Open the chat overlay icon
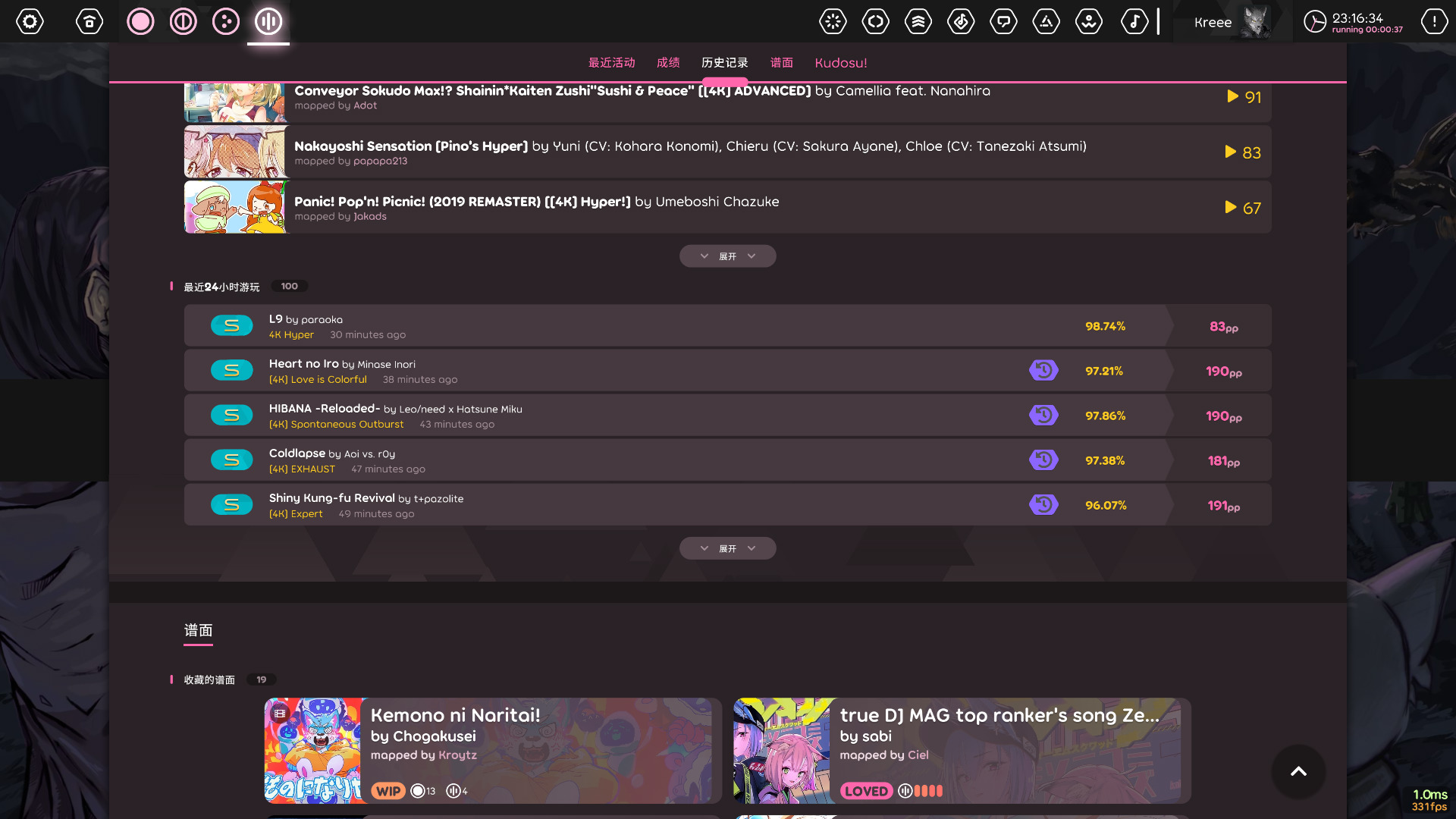 tap(1003, 21)
